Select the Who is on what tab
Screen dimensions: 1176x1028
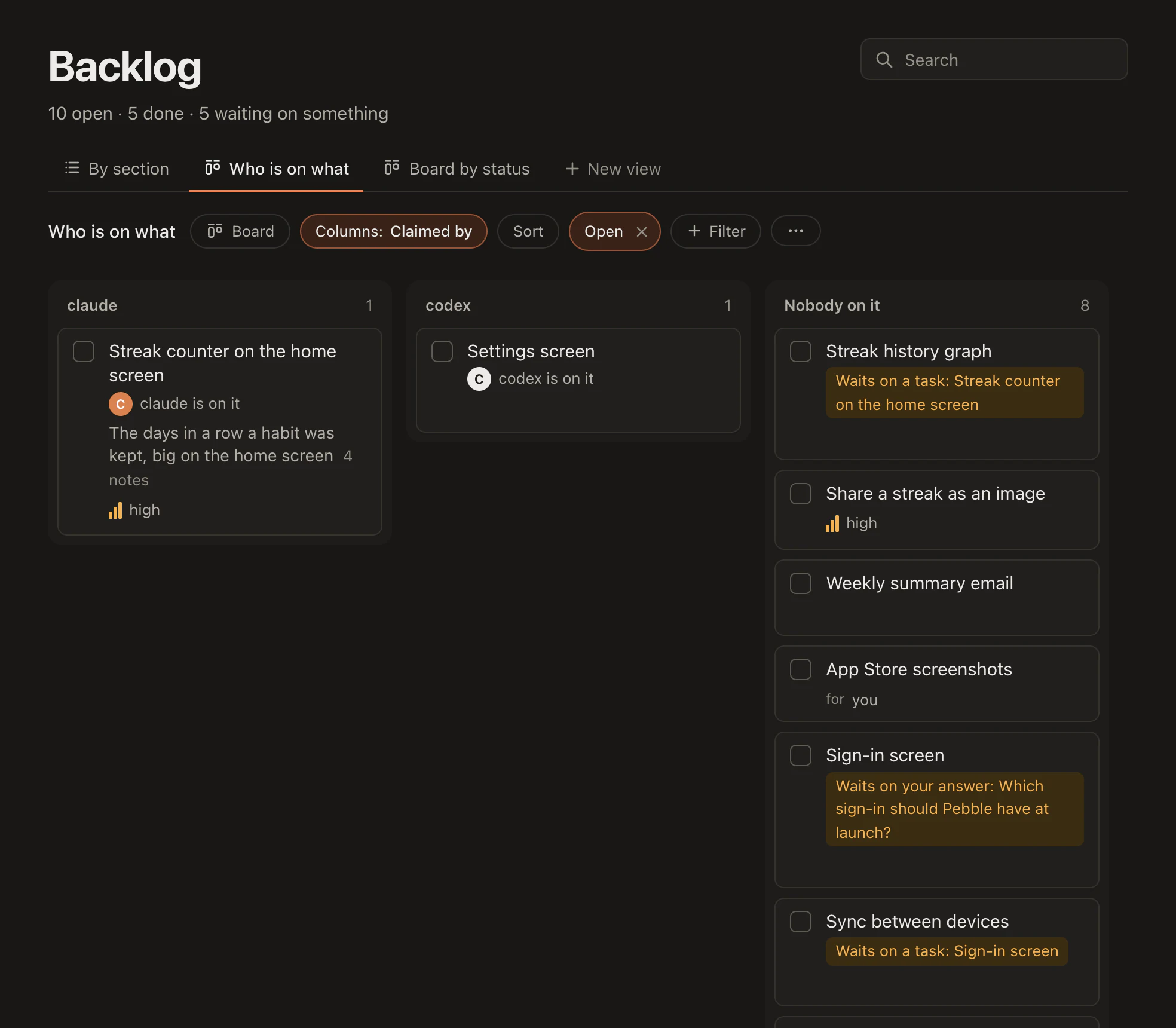[277, 169]
